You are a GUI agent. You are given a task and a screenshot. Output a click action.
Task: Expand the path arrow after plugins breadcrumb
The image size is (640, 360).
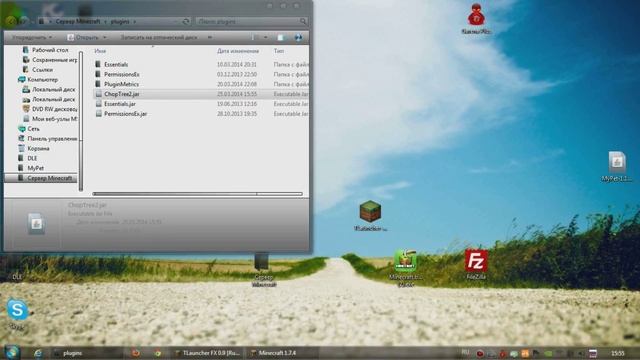point(134,21)
